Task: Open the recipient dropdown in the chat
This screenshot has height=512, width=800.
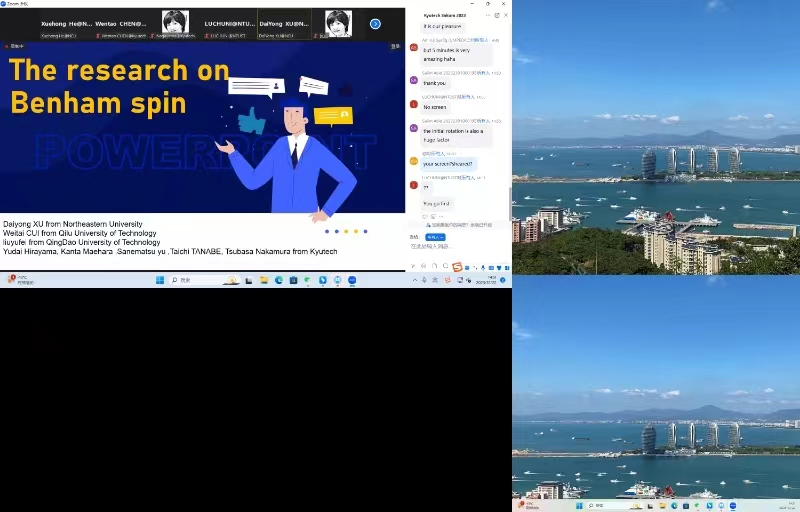Action: (x=435, y=237)
